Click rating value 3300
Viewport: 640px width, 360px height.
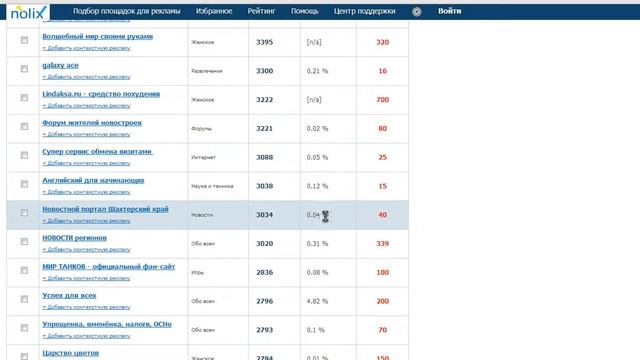[x=264, y=71]
